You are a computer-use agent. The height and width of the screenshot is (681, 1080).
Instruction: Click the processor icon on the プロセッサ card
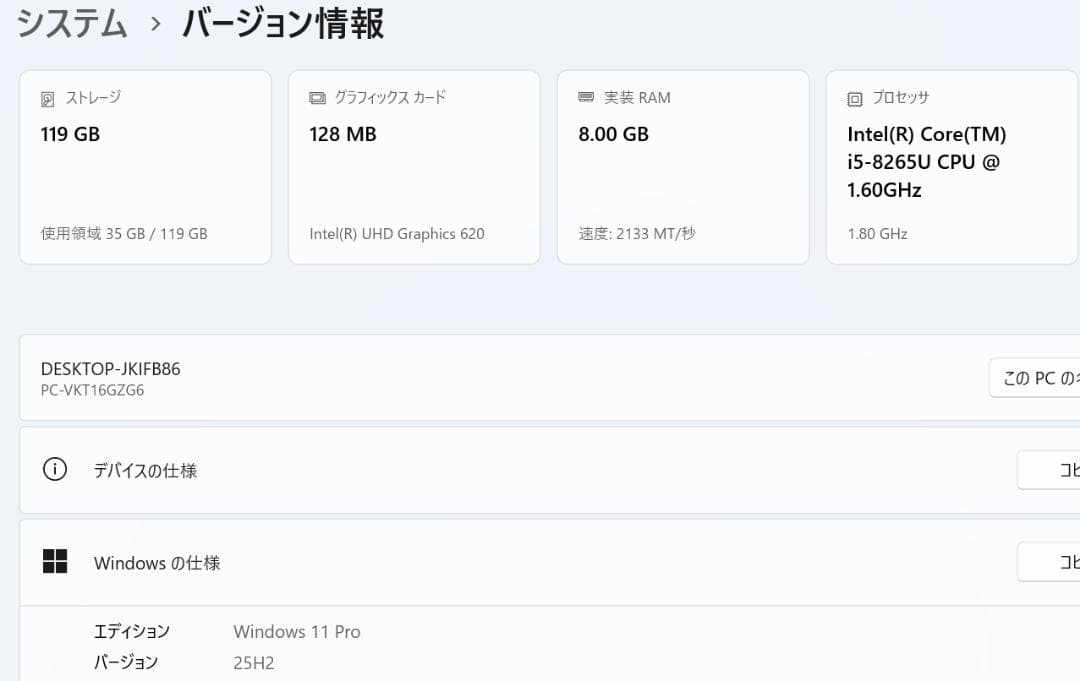click(853, 97)
